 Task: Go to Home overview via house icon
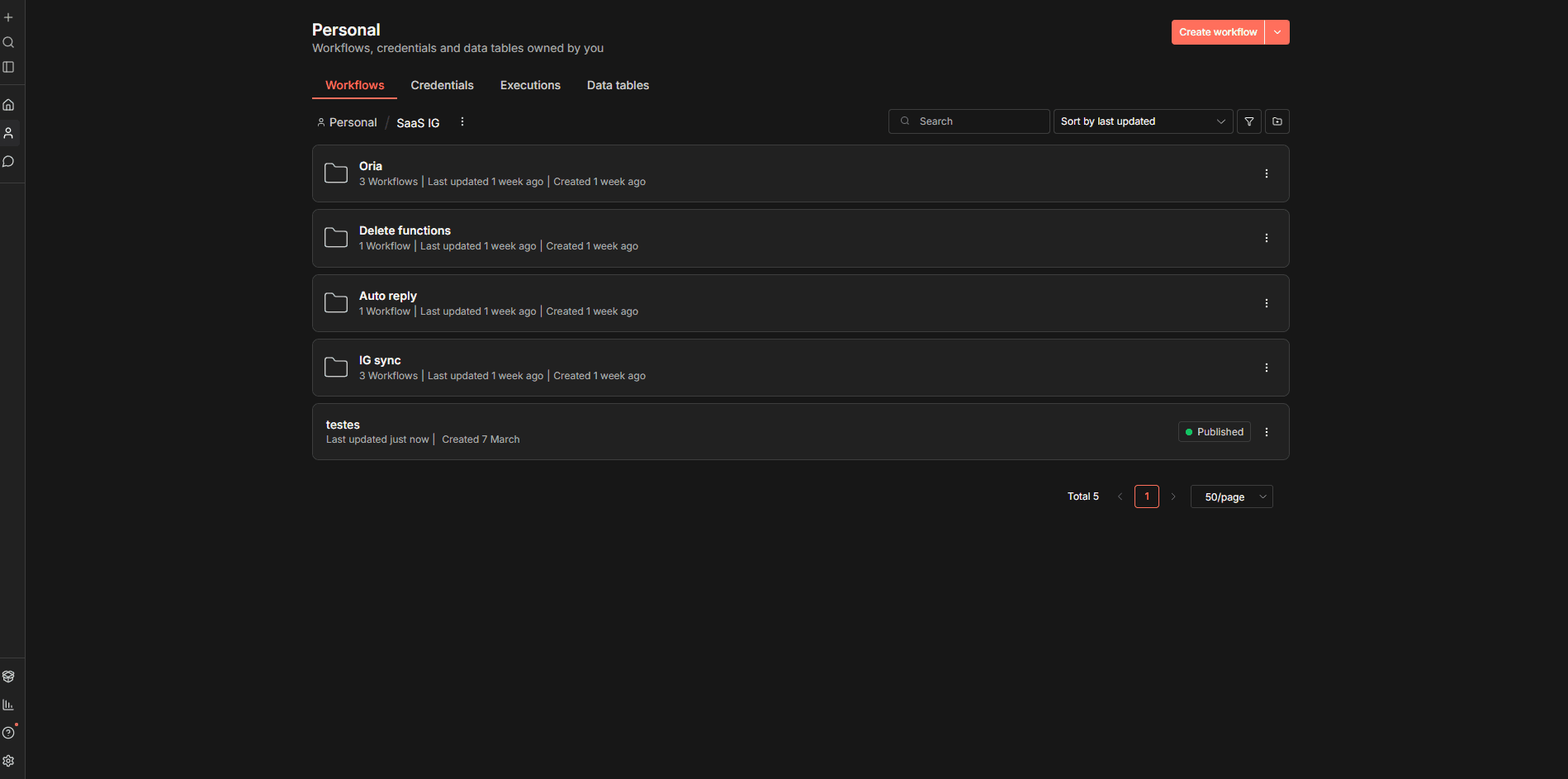8,105
